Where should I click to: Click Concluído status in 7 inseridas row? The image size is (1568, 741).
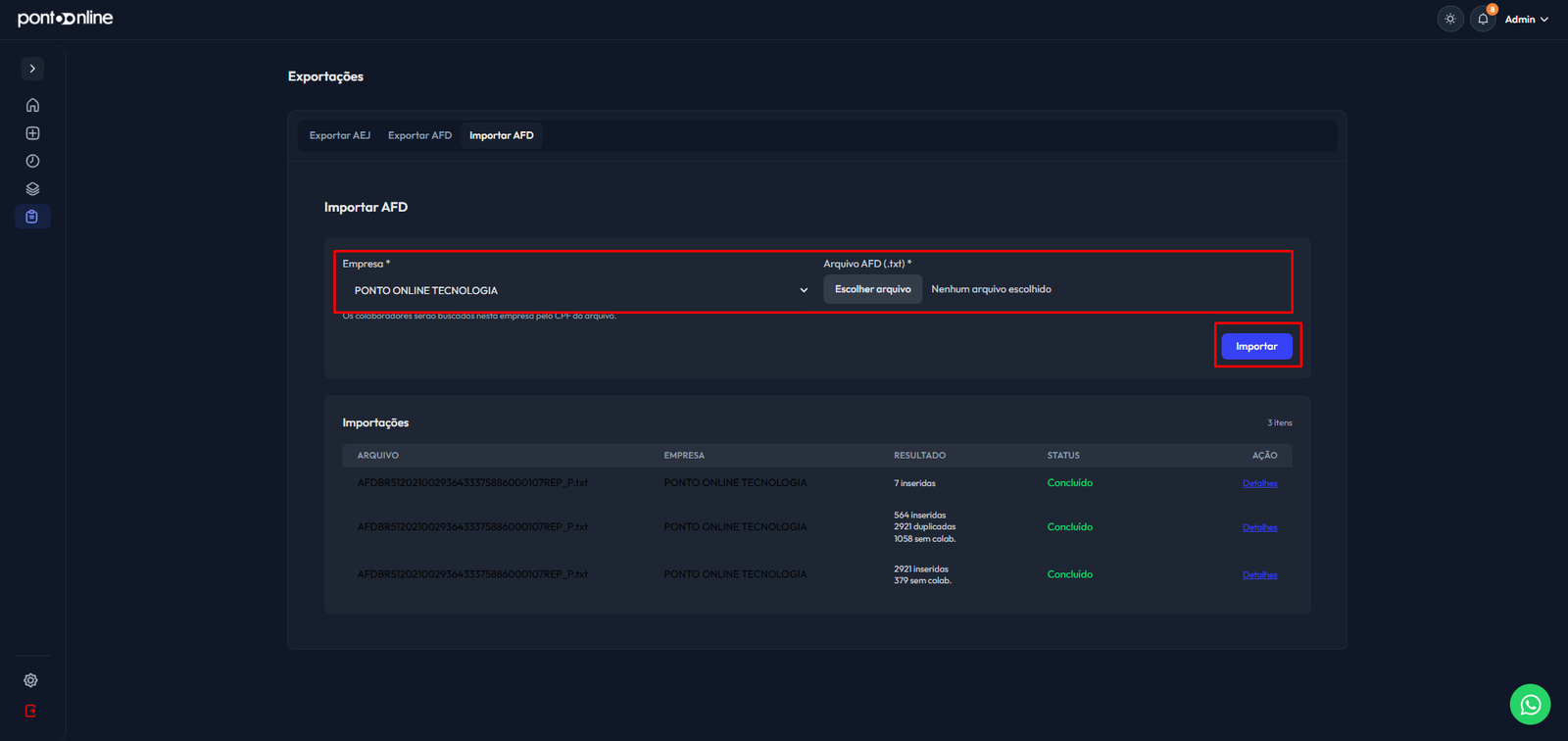click(1069, 483)
